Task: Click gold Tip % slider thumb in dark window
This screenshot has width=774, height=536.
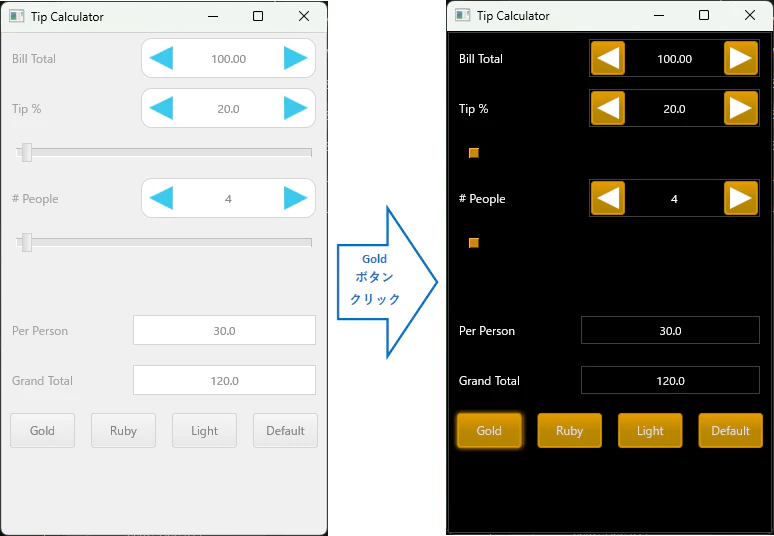Action: 474,153
